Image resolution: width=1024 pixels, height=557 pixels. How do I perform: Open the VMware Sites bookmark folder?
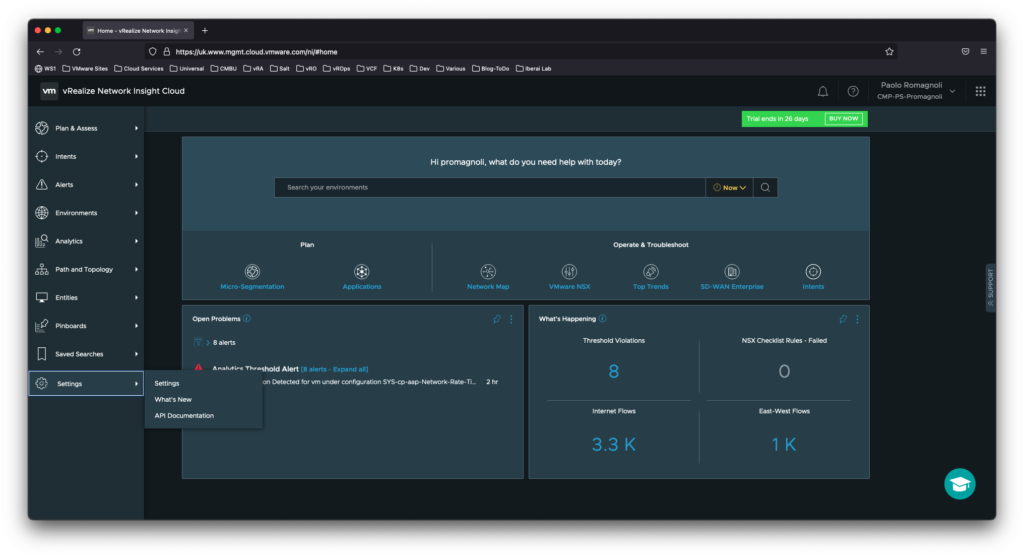coord(85,68)
